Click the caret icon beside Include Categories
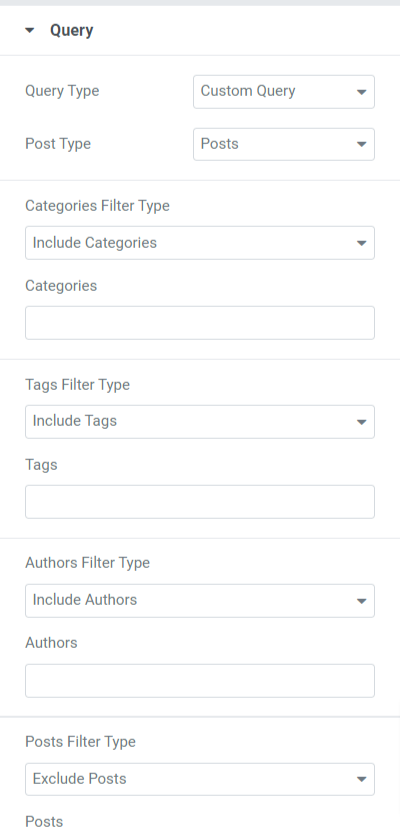 [x=362, y=243]
